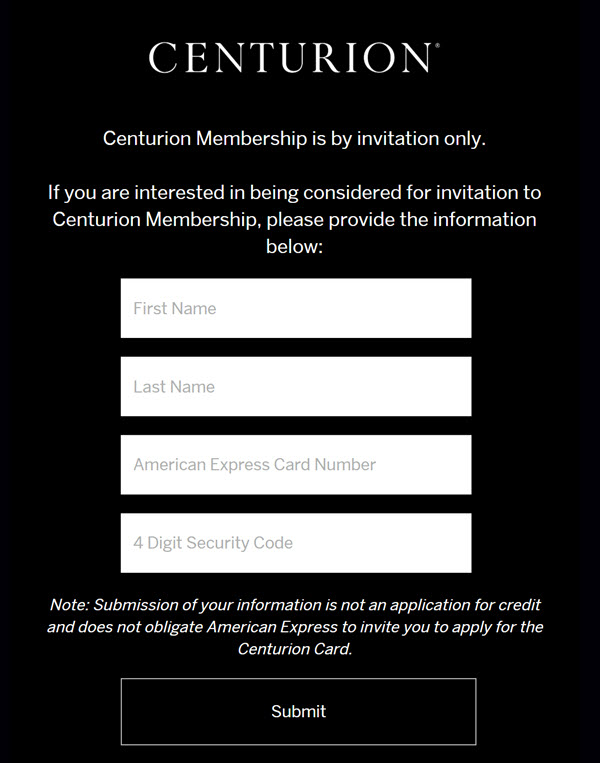The width and height of the screenshot is (600, 763).
Task: Click the letter C in Centurion logo
Action: point(163,57)
